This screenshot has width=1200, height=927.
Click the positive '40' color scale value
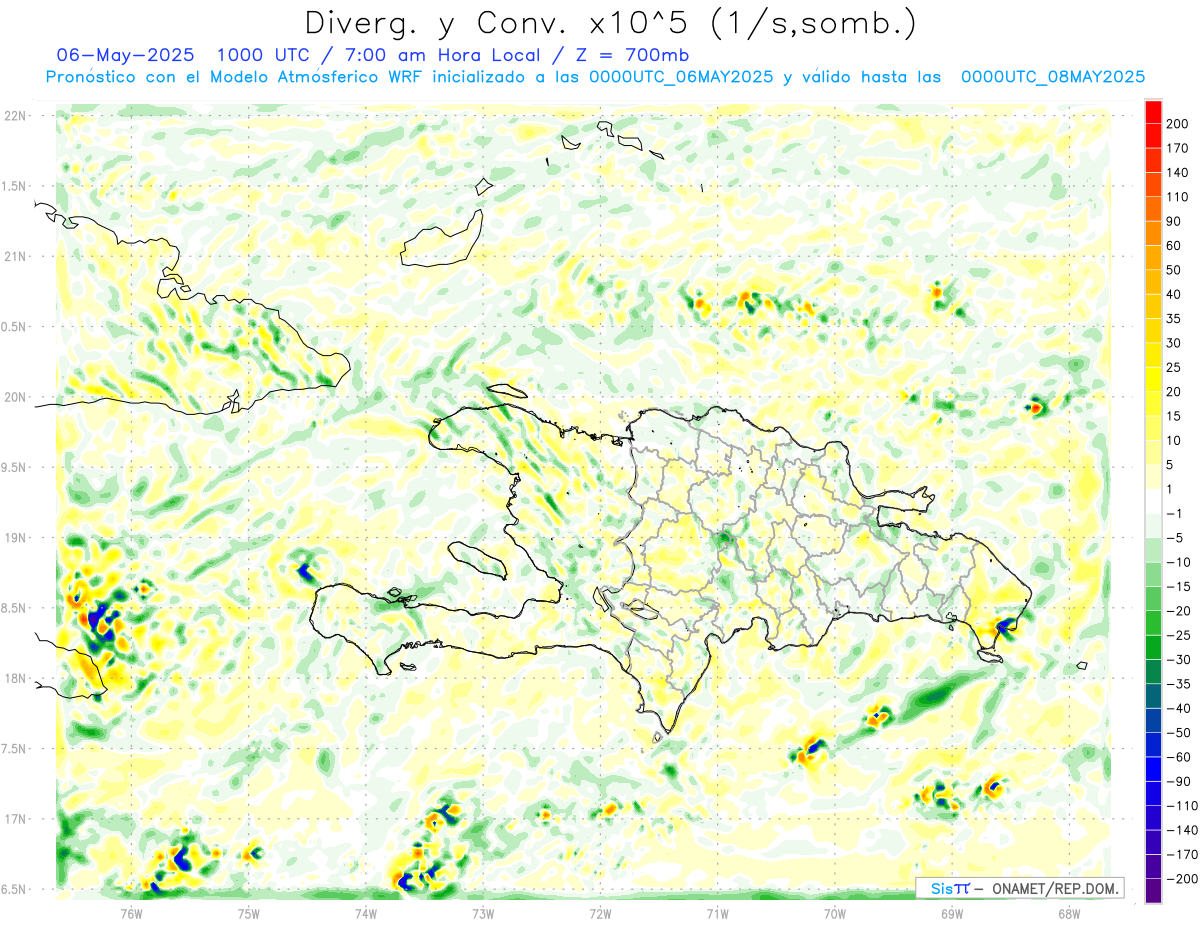(x=1175, y=294)
